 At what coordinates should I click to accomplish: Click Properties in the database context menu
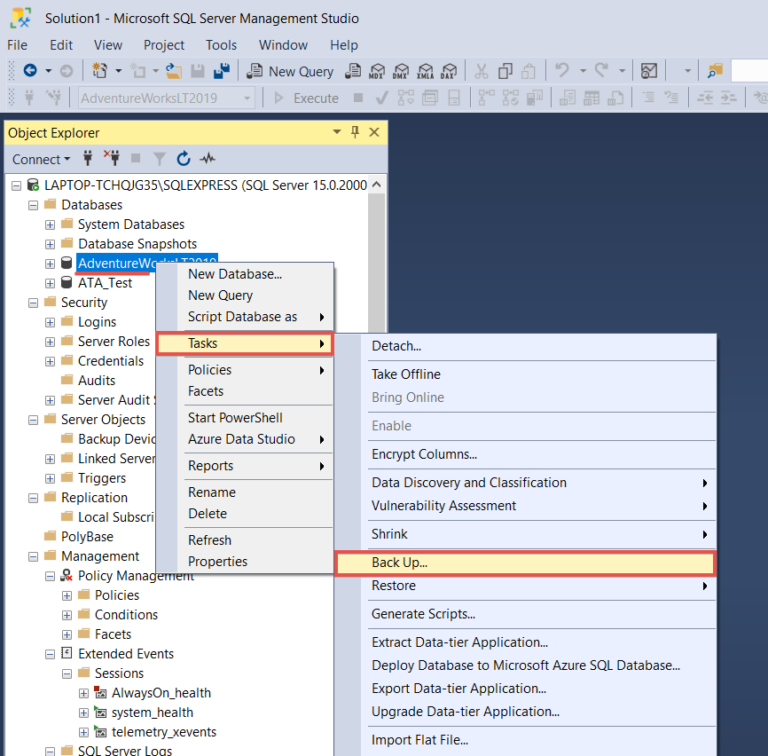217,561
